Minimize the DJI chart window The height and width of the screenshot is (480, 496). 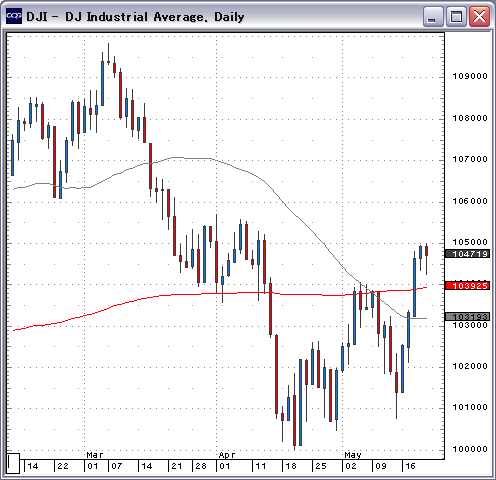(432, 17)
